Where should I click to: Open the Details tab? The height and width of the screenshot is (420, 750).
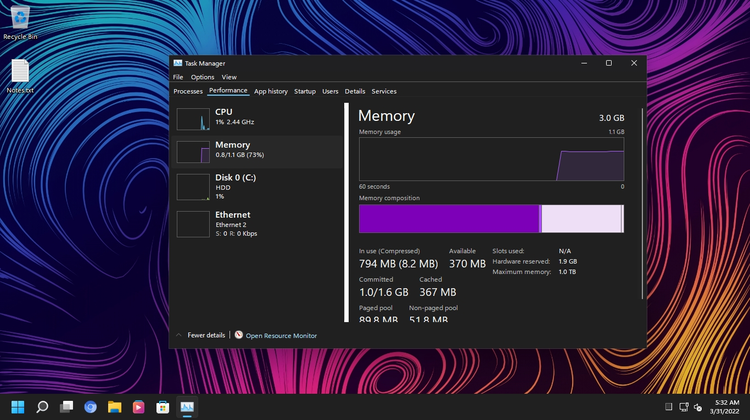tap(354, 91)
